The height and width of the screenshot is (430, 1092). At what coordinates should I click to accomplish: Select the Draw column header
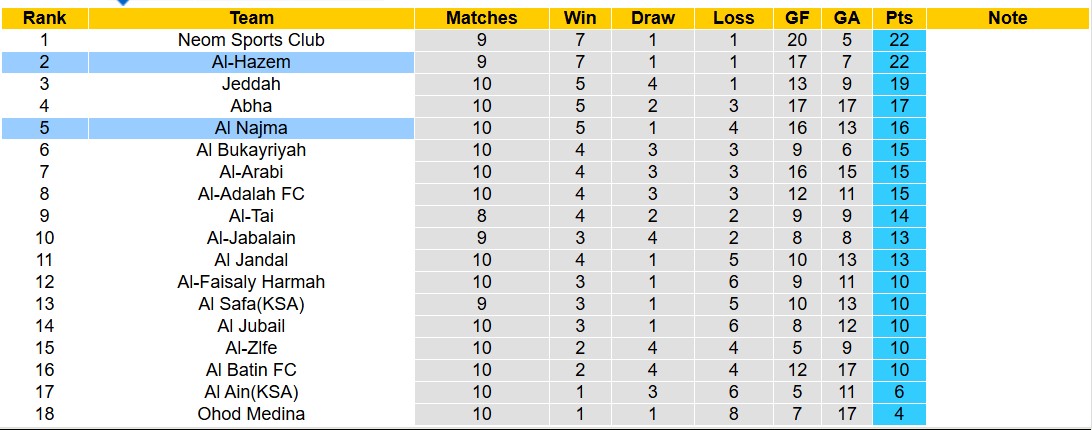(653, 18)
